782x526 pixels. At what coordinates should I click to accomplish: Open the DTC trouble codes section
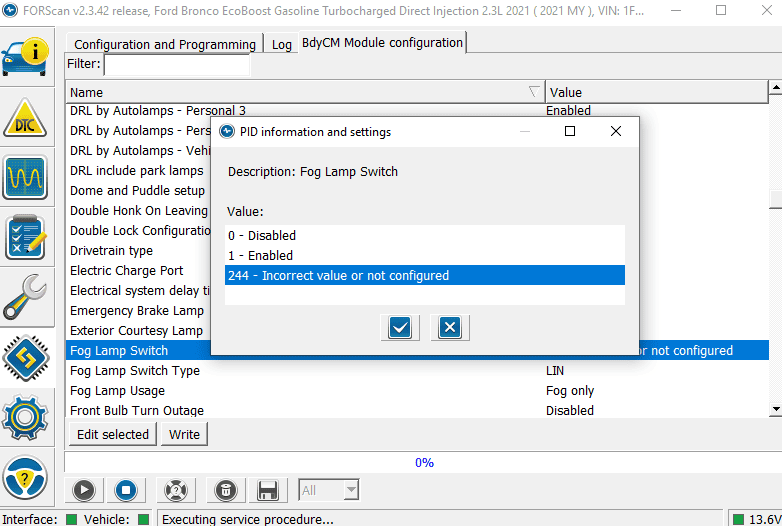pyautogui.click(x=25, y=118)
